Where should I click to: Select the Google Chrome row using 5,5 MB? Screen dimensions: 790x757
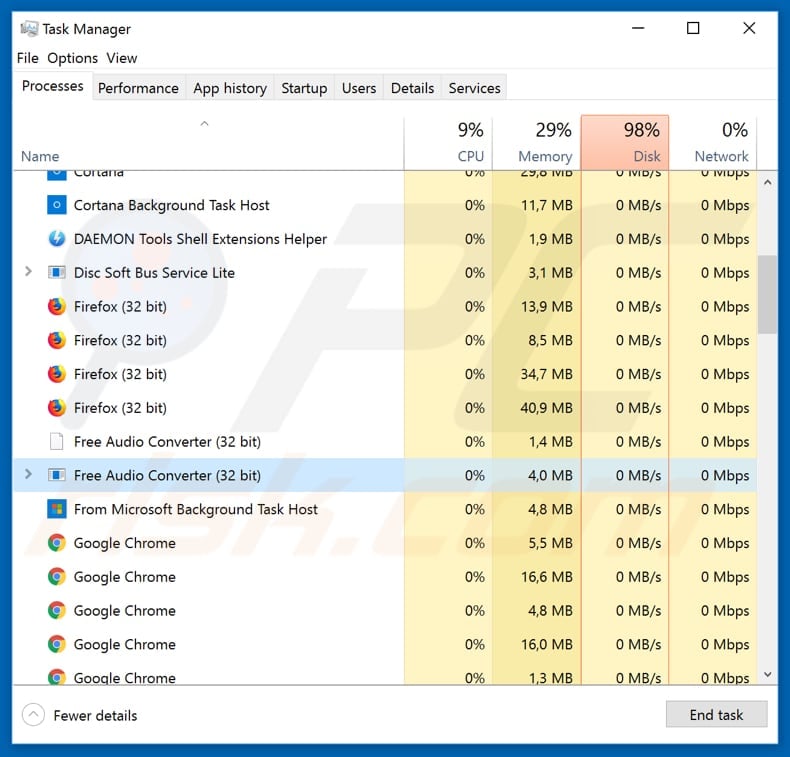385,542
